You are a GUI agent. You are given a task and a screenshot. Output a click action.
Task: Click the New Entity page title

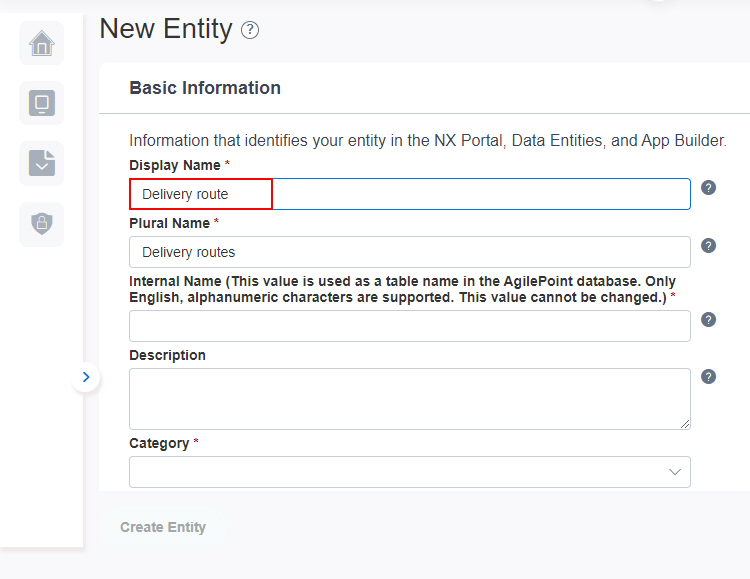click(x=165, y=29)
